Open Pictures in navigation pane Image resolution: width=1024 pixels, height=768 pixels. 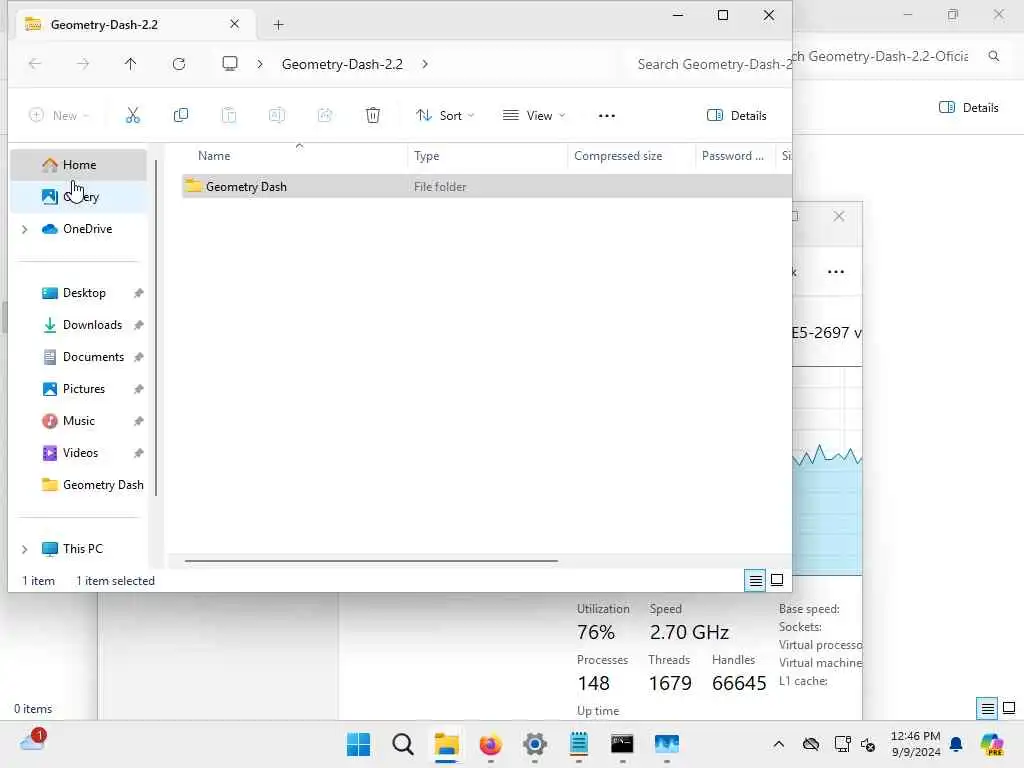[84, 389]
